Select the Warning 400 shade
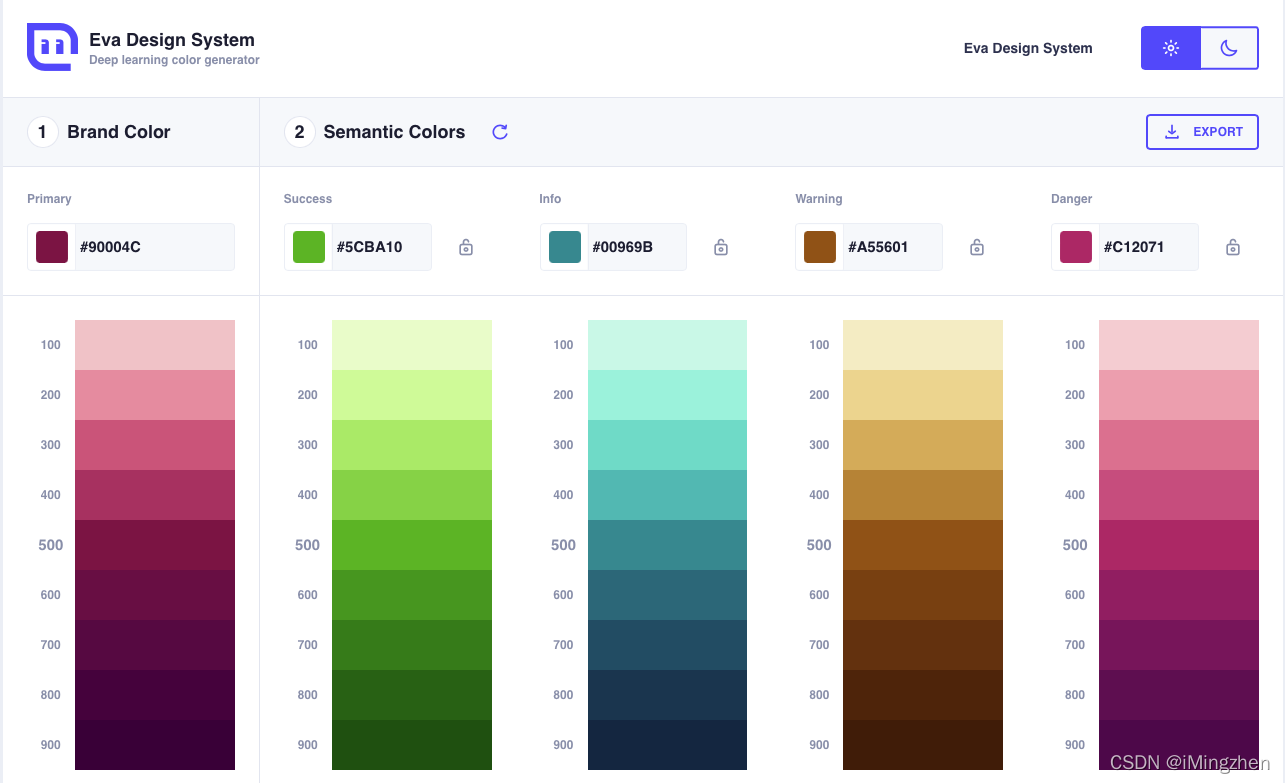Screen dimensions: 1285x783 click(x=923, y=495)
